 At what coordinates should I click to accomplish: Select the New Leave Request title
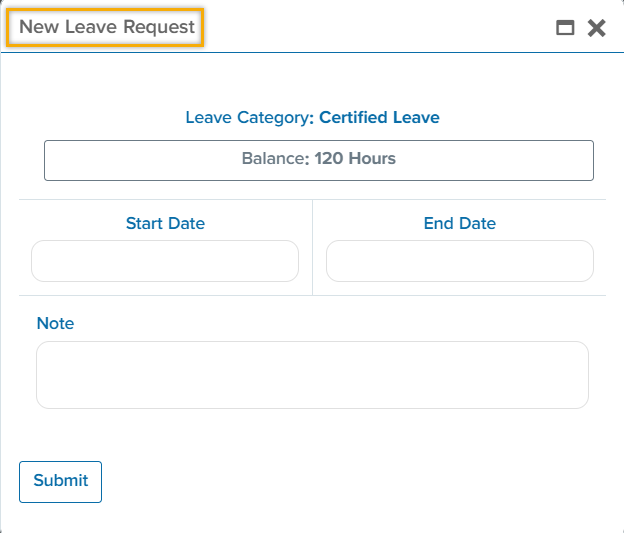tap(107, 27)
